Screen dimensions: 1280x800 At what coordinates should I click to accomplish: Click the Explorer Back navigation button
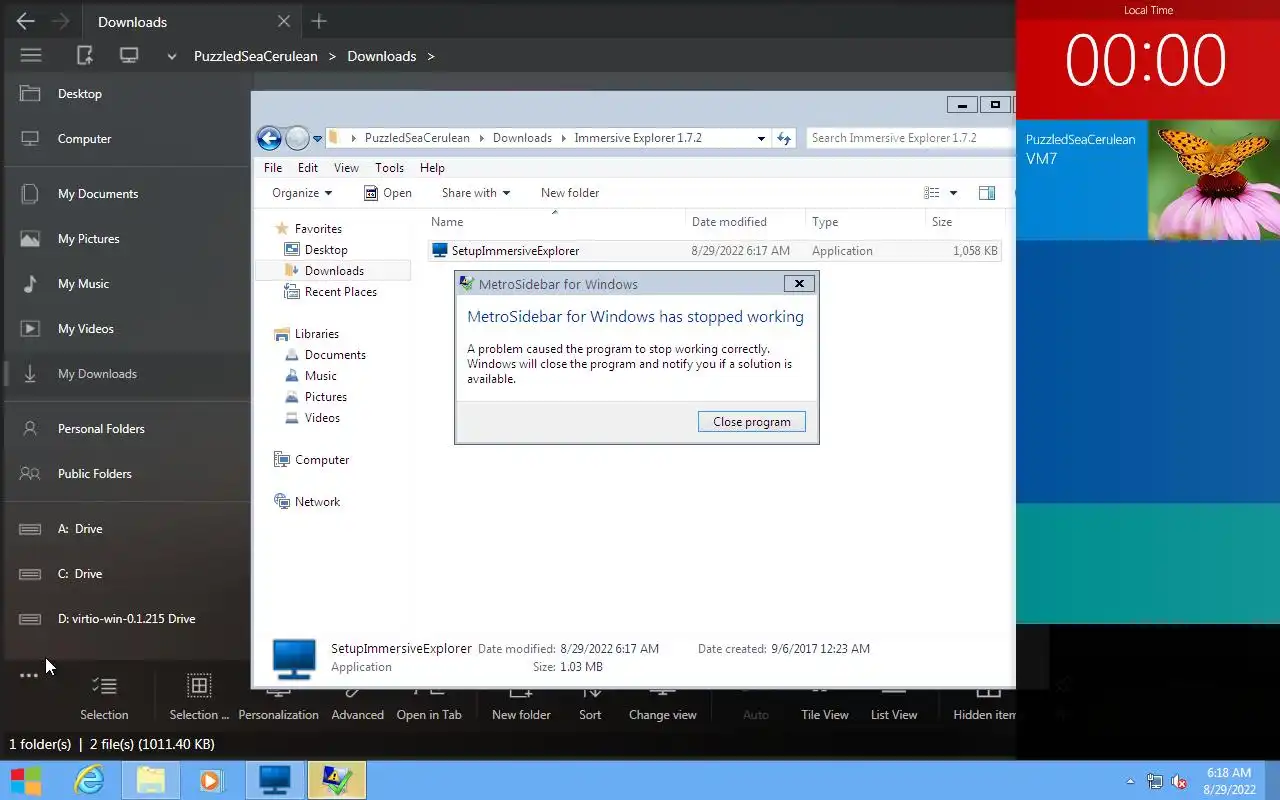click(x=269, y=138)
